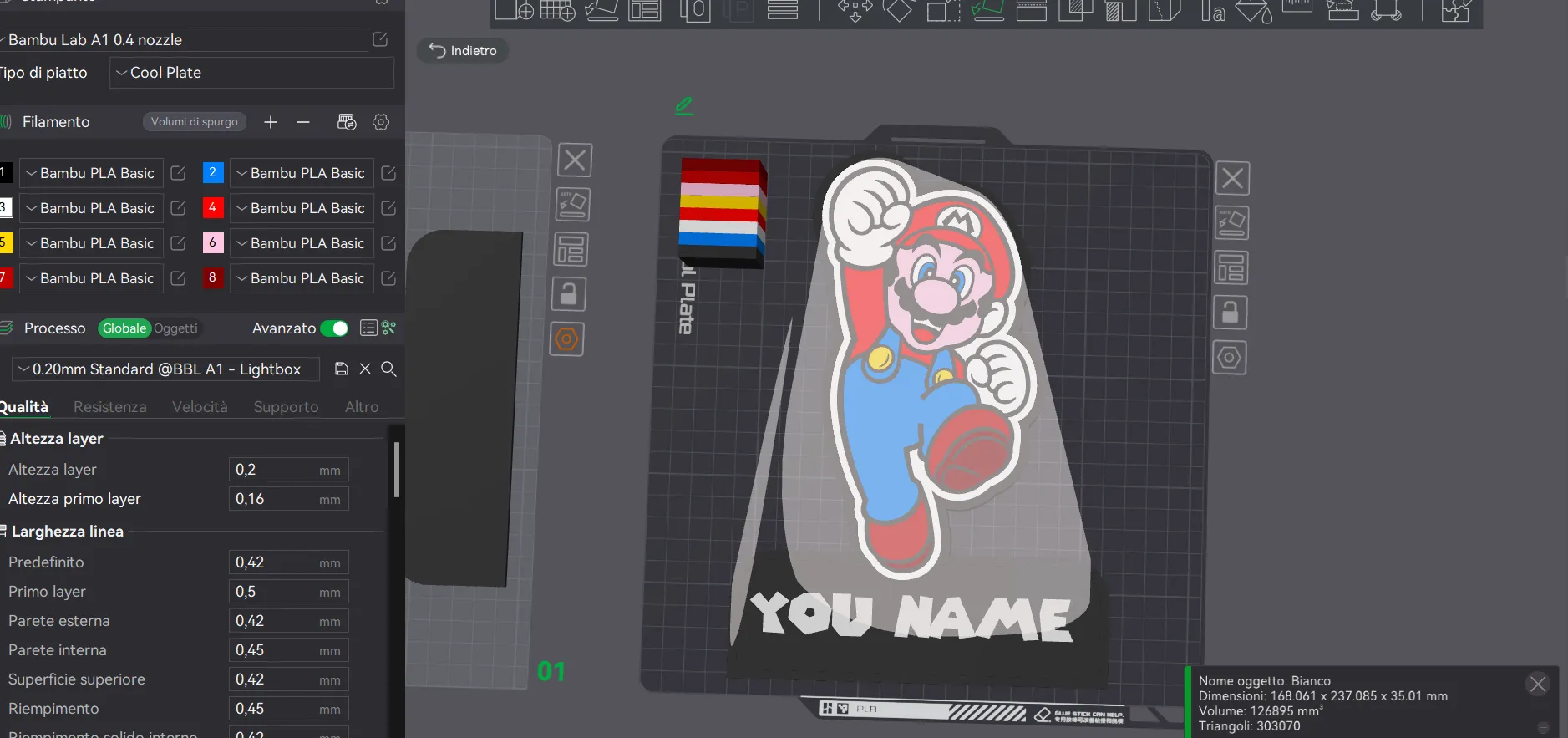The height and width of the screenshot is (738, 1568).
Task: Open filament 1 Bambu PLA Basic dropdown
Action: tap(91, 173)
